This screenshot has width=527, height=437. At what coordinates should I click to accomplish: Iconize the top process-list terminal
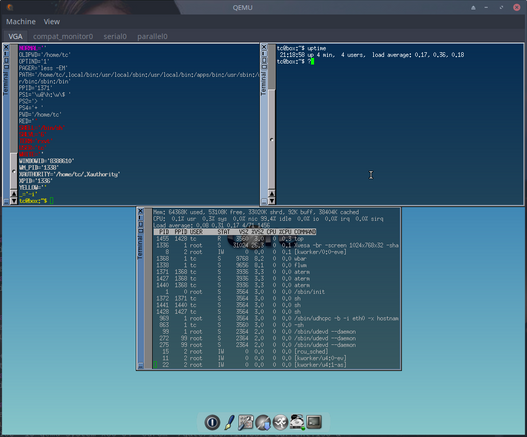click(x=140, y=218)
